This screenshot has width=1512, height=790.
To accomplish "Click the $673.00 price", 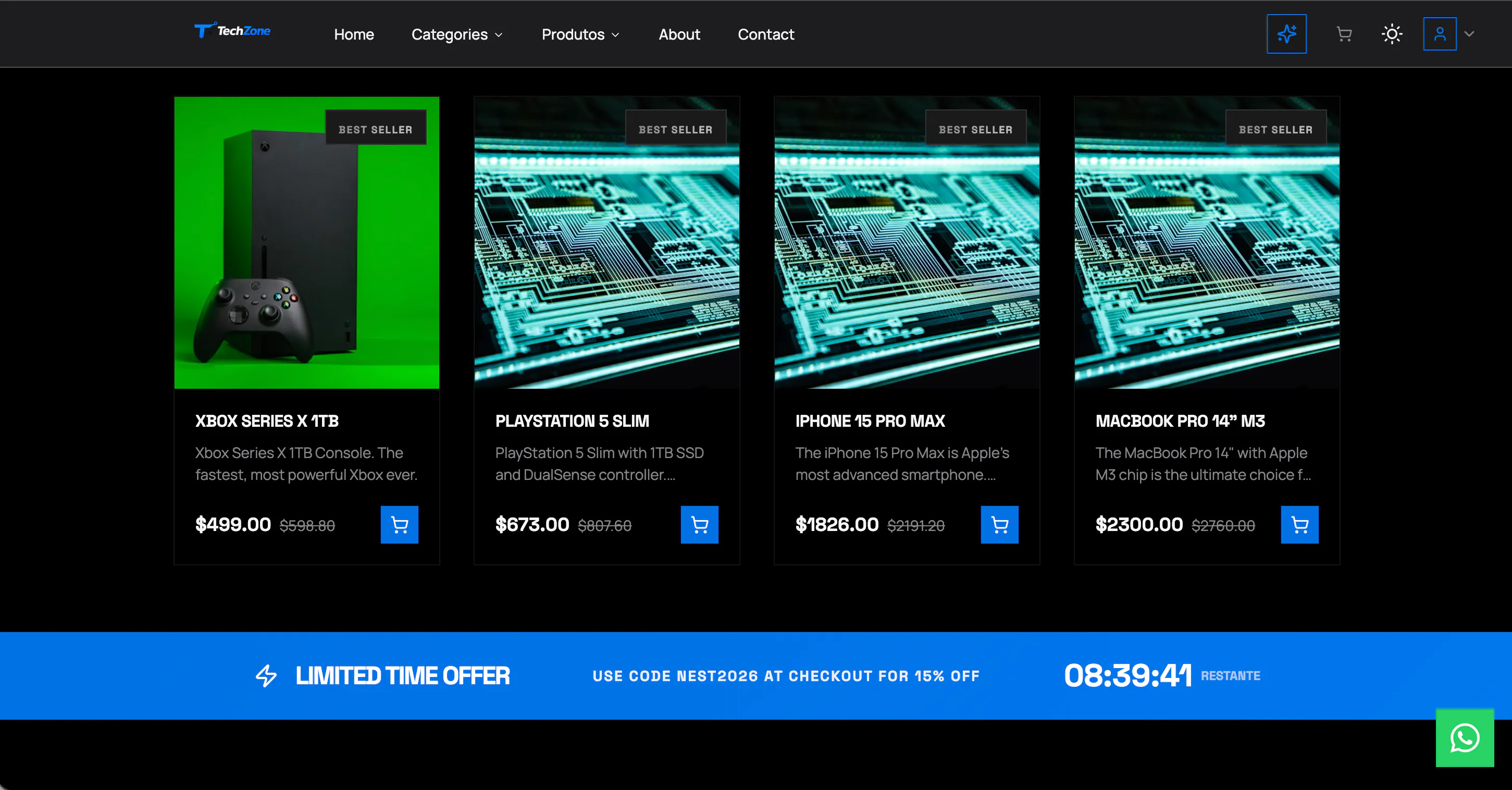I will click(x=532, y=525).
